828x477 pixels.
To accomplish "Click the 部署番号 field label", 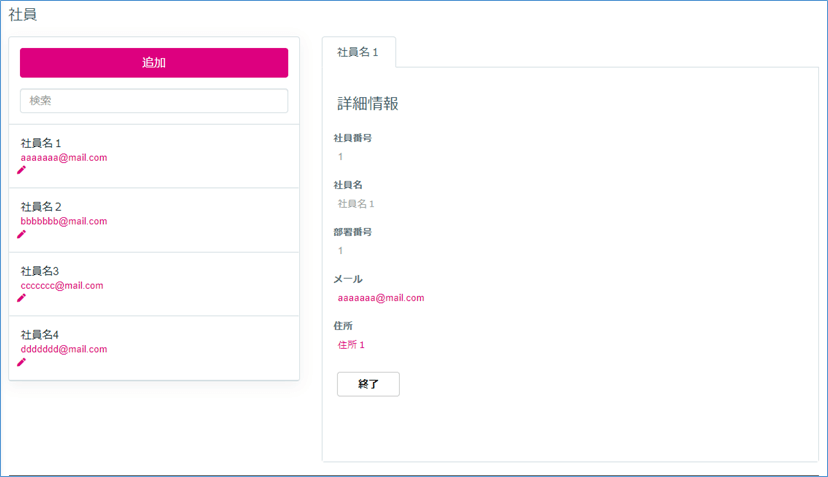I will click(353, 232).
